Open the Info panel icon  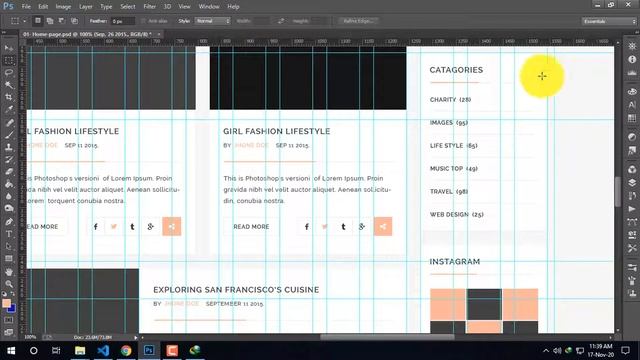tap(632, 60)
